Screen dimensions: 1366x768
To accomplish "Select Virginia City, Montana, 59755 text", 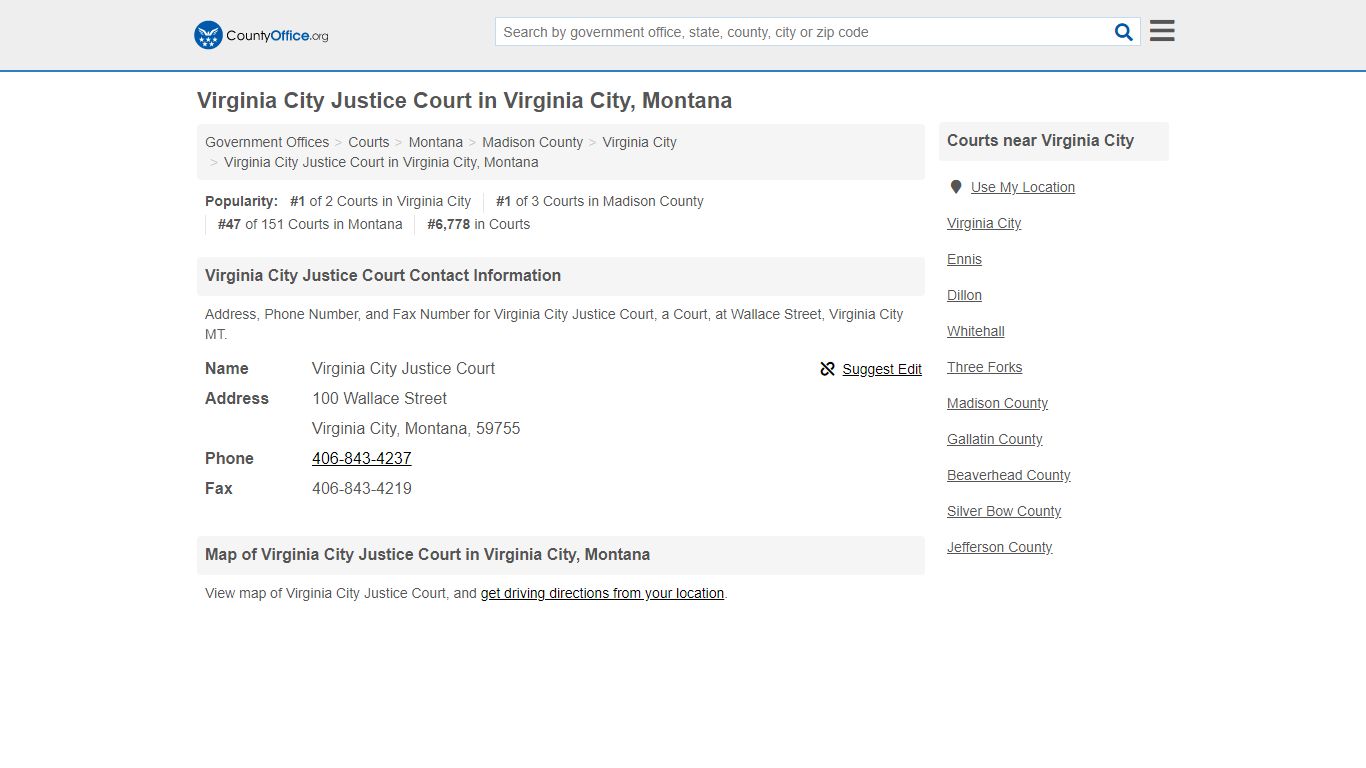I will point(416,428).
